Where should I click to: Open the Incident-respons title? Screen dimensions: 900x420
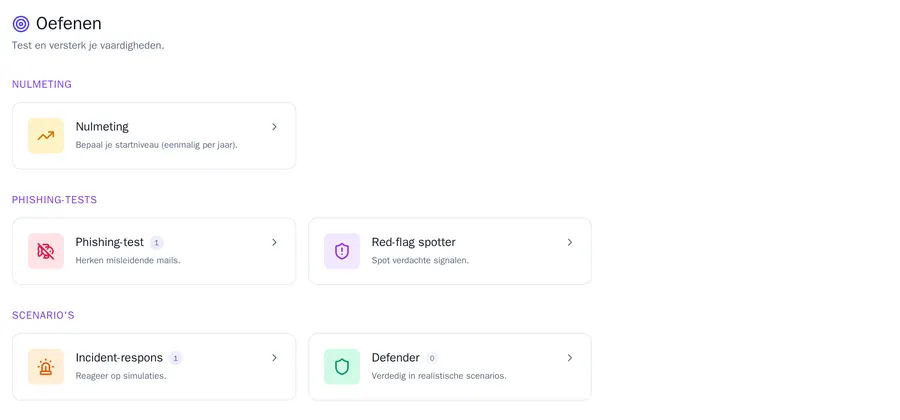point(119,357)
